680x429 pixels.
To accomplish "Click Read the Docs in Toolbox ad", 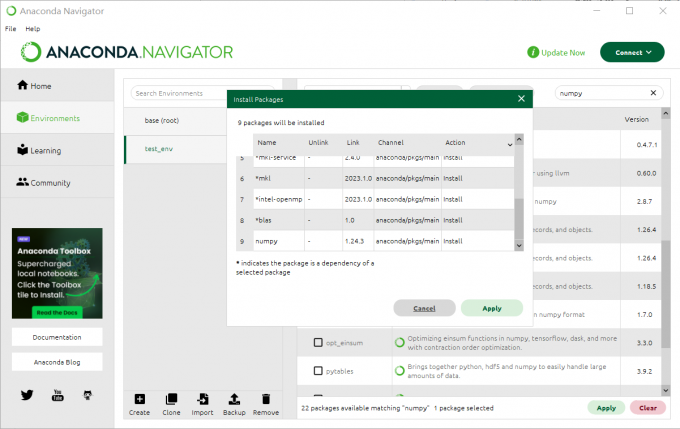I will pyautogui.click(x=57, y=312).
